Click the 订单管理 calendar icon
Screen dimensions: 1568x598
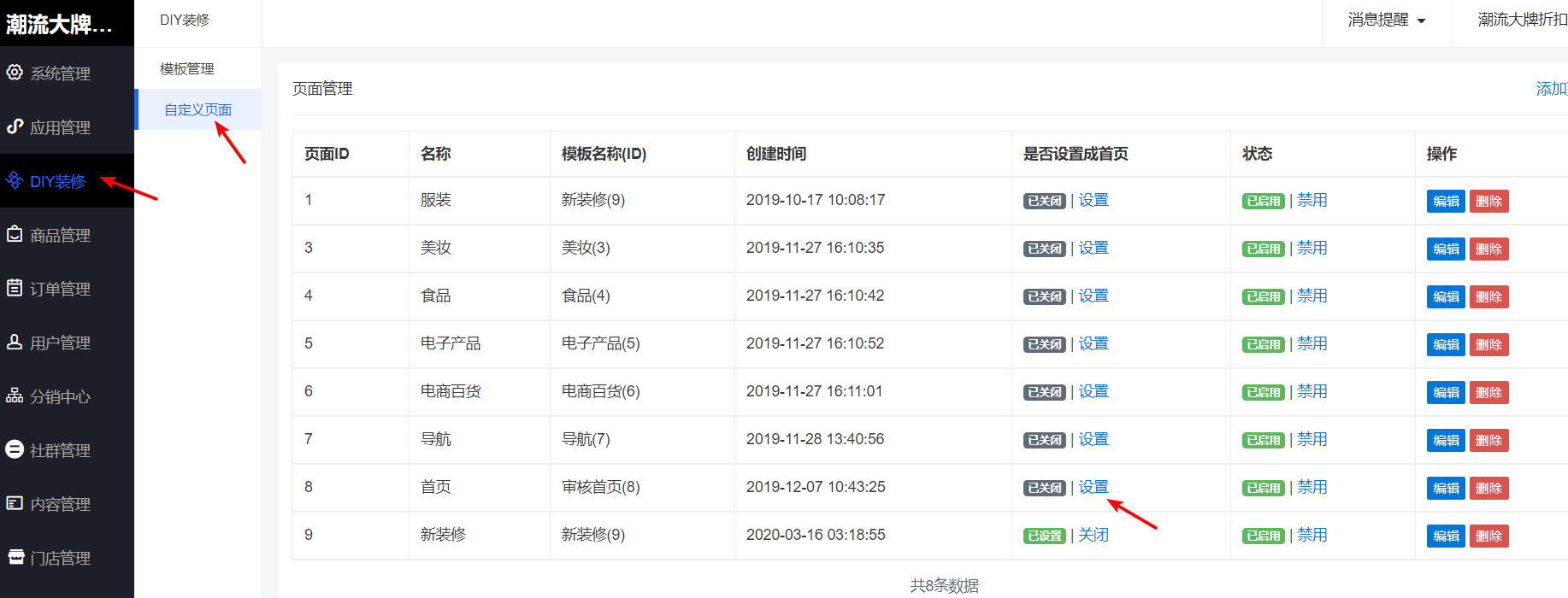[15, 288]
